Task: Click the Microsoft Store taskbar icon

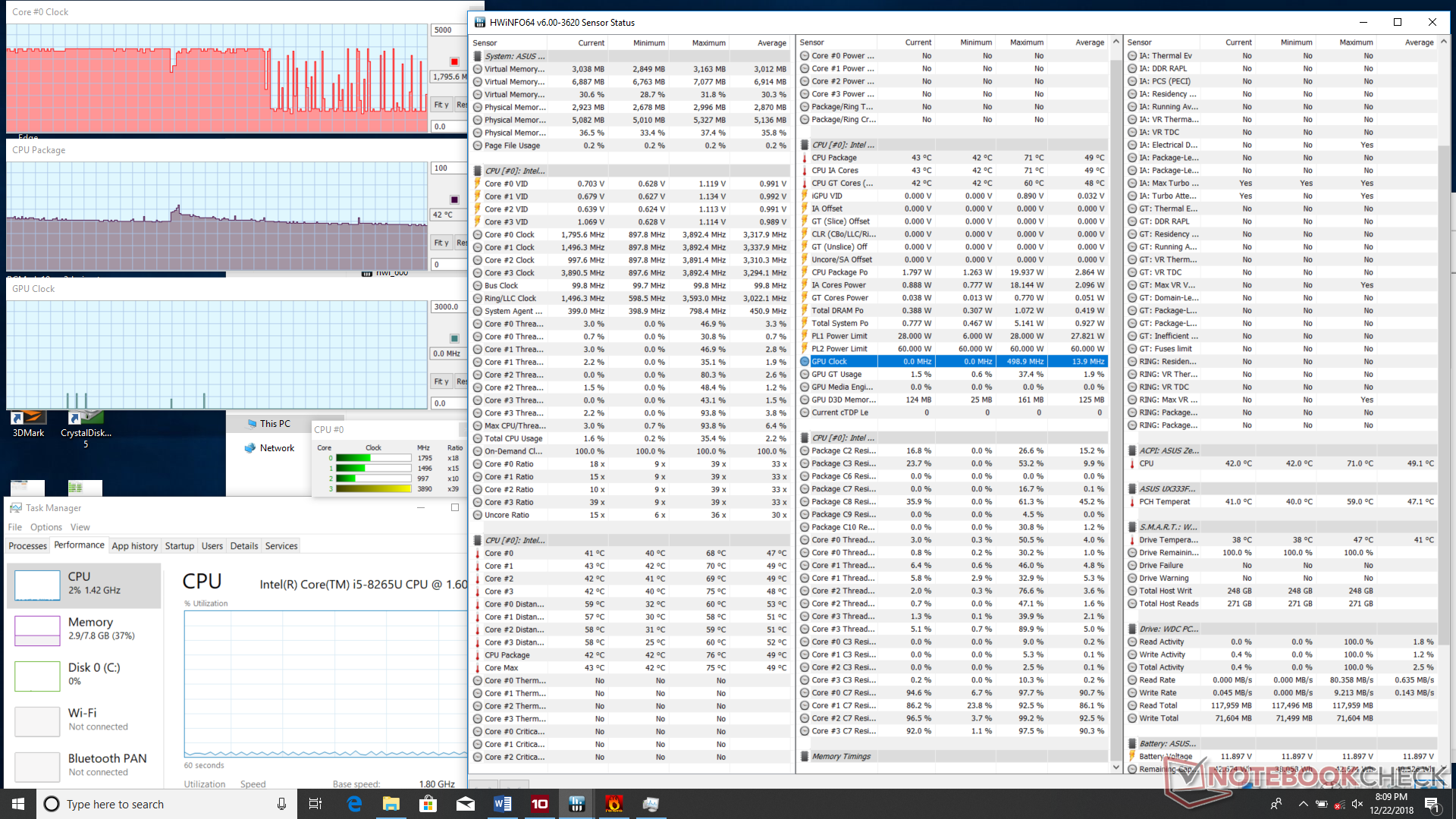Action: 428,804
